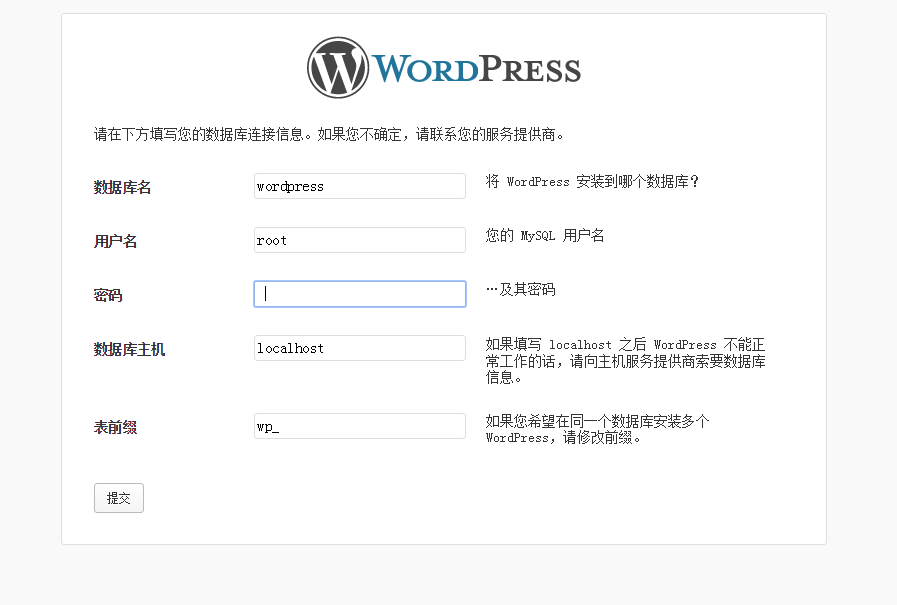Click the username field containing root
This screenshot has height=605, width=897.
point(360,240)
